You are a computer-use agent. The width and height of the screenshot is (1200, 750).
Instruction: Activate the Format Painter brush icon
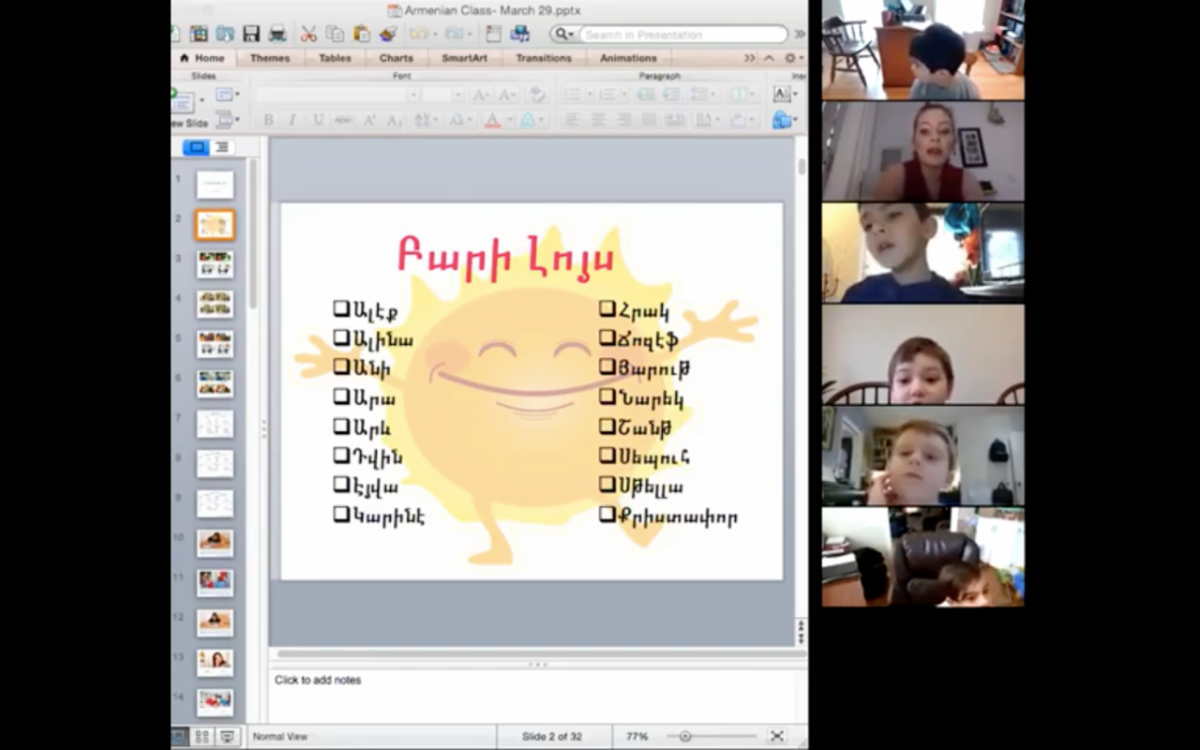point(388,34)
